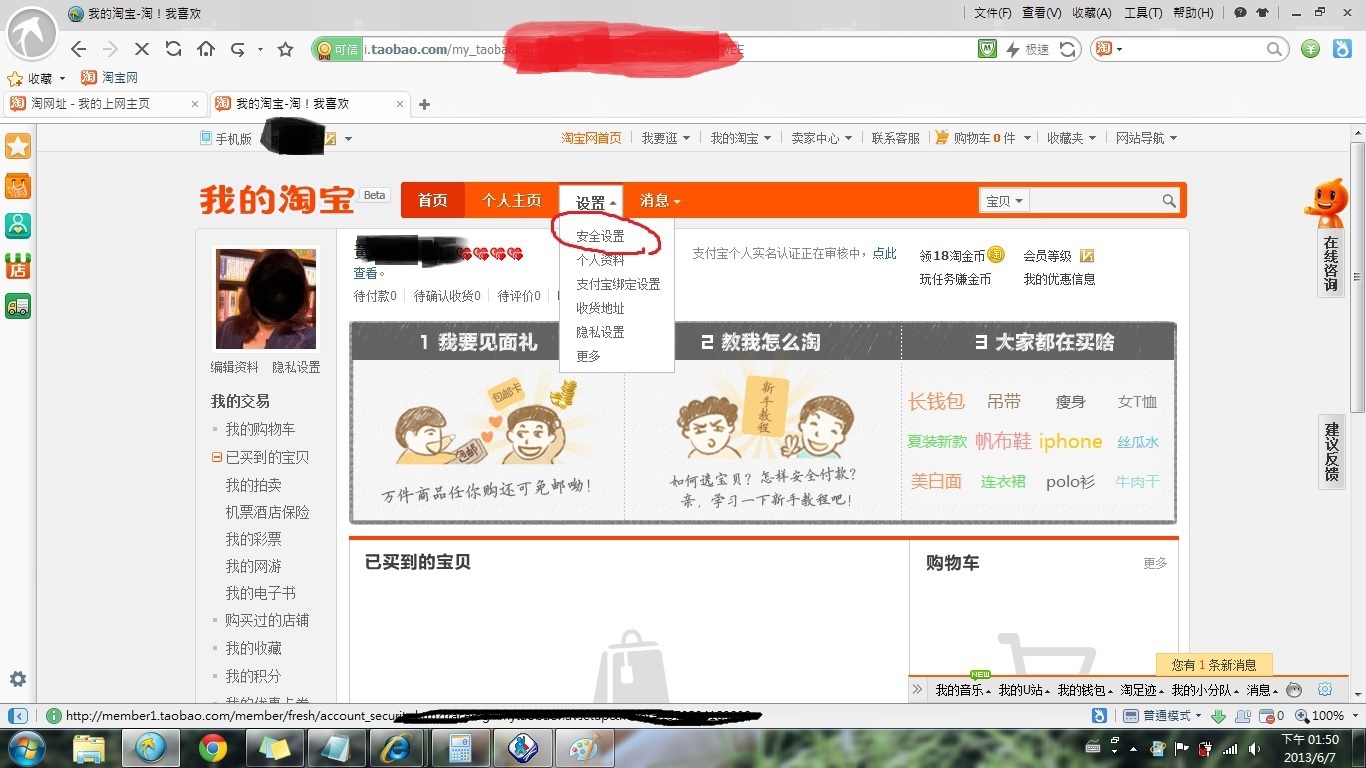Stop loading with the X toolbar button

point(141,49)
